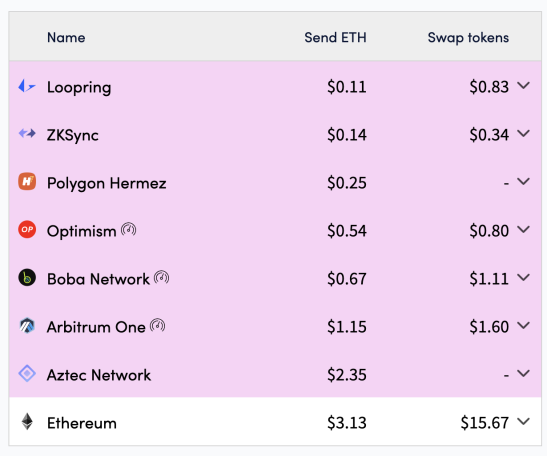Click the Loopring logo icon
The image size is (547, 456).
coord(27,86)
